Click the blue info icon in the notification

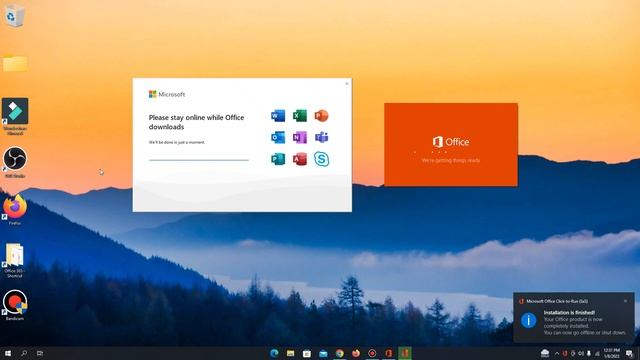pos(529,320)
